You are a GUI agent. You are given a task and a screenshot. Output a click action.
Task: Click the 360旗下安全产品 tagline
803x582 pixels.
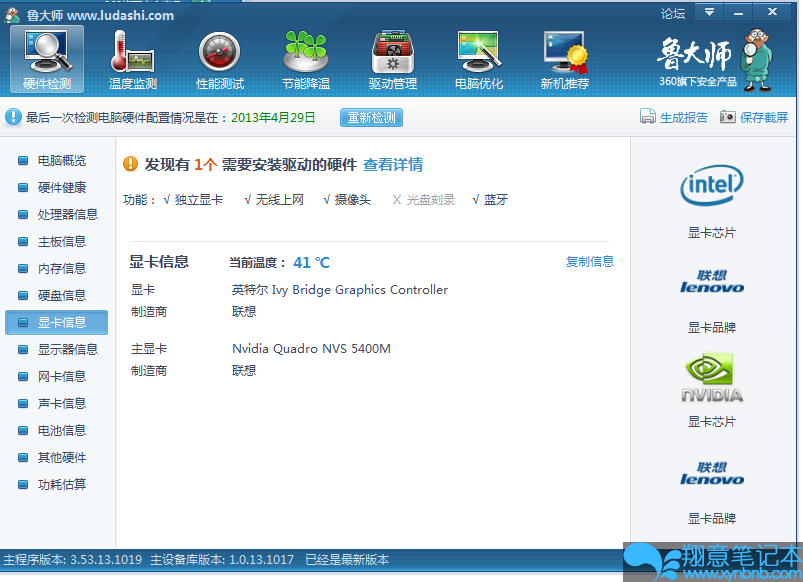pyautogui.click(x=698, y=81)
